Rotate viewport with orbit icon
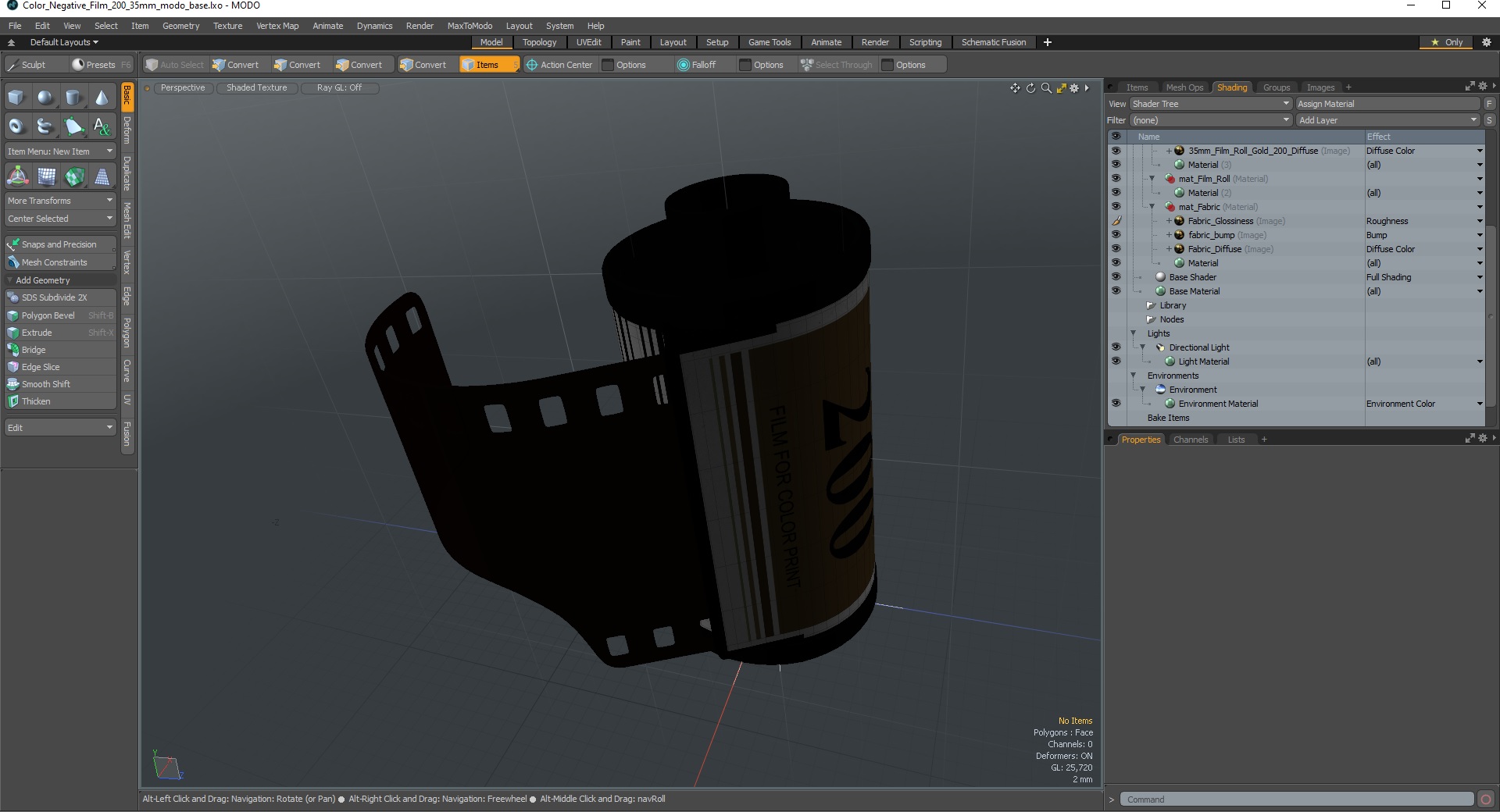1500x812 pixels. [x=1030, y=88]
